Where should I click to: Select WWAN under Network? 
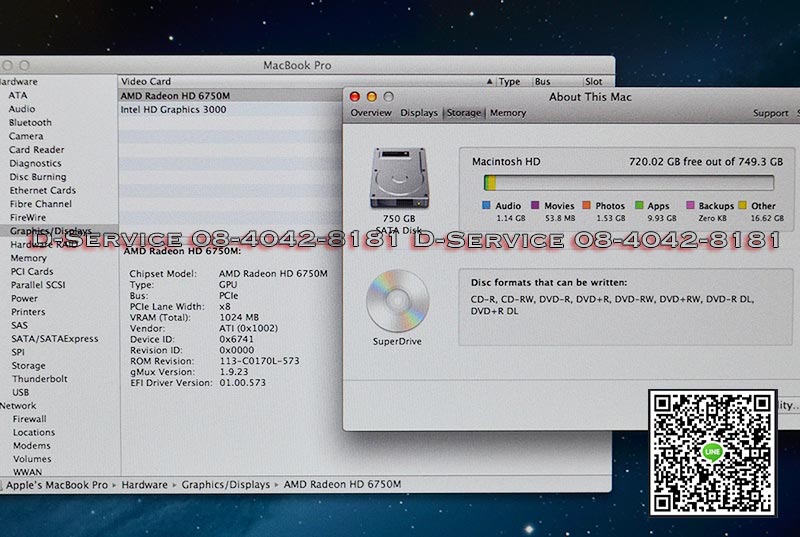[28, 472]
